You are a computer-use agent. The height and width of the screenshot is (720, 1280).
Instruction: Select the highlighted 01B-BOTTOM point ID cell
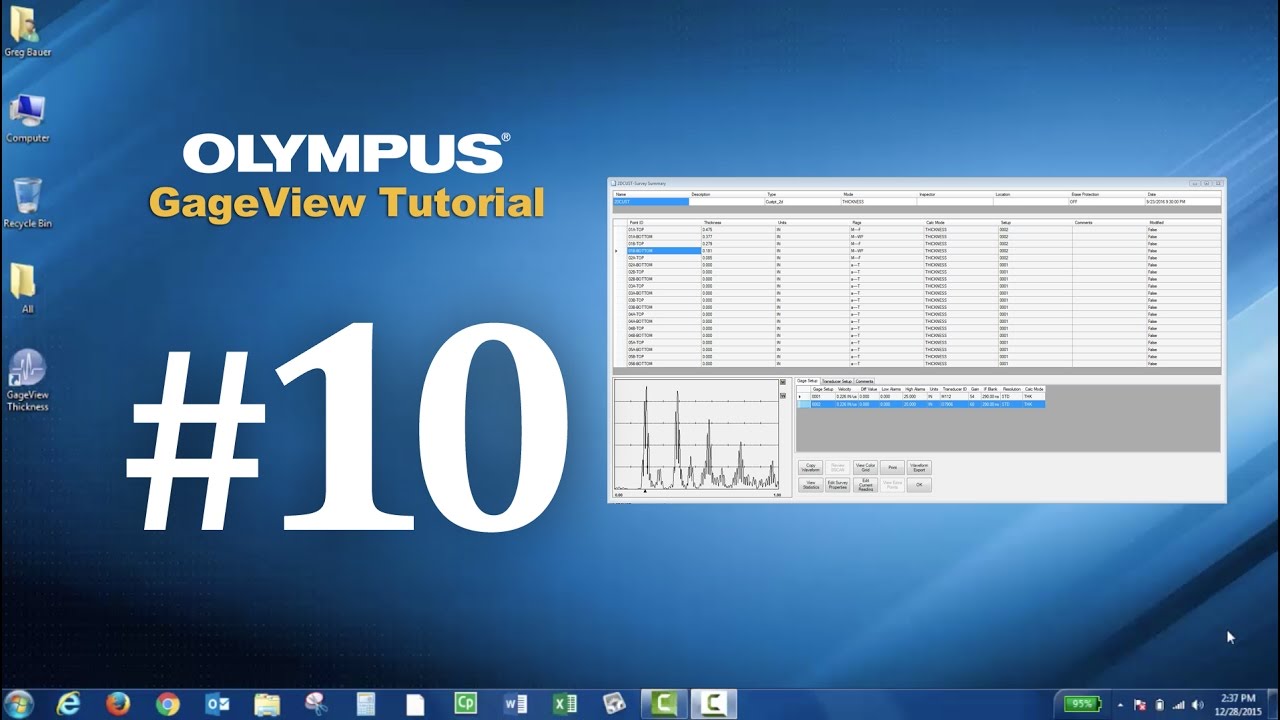click(x=664, y=251)
